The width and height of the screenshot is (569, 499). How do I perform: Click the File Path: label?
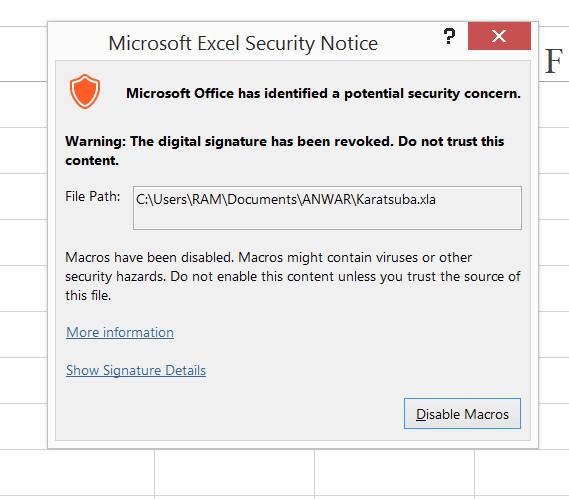click(93, 196)
